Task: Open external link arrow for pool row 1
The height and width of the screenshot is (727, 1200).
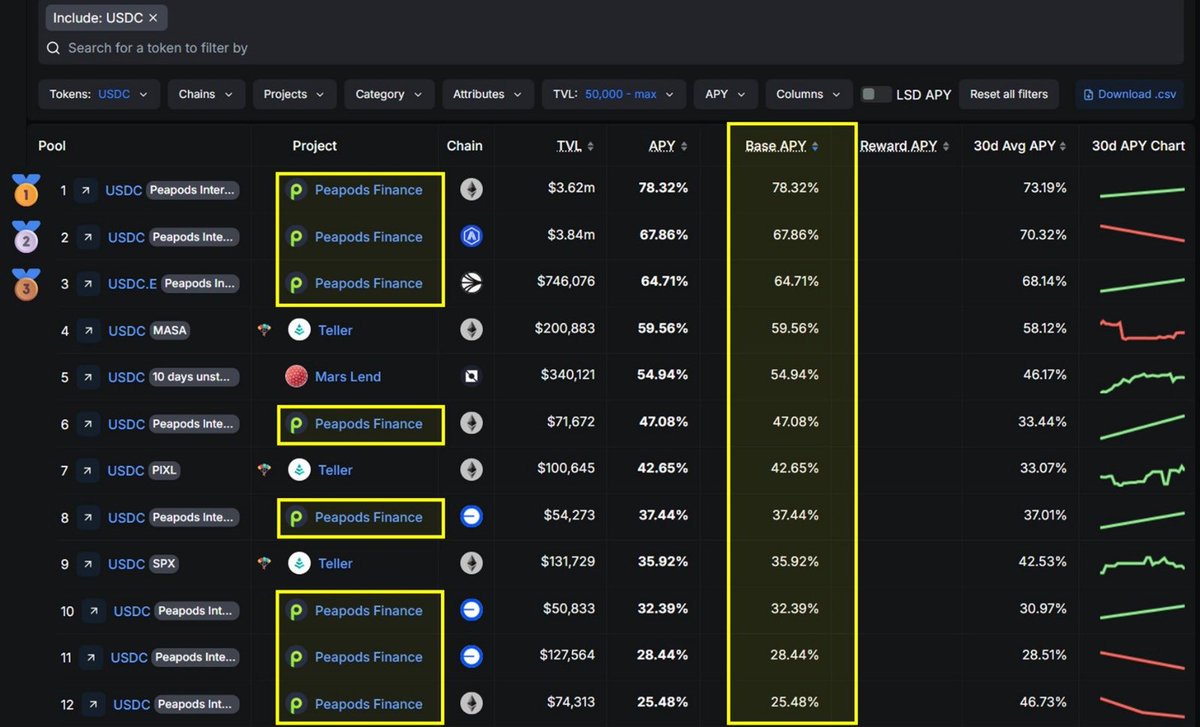Action: point(86,190)
